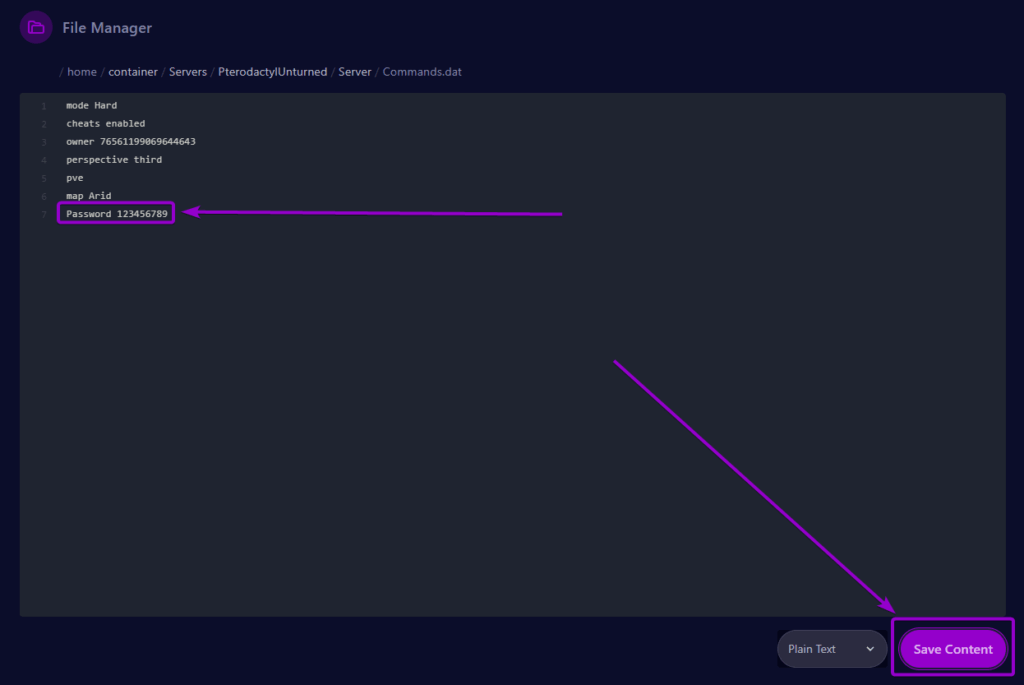Click the File Manager heading

[107, 27]
